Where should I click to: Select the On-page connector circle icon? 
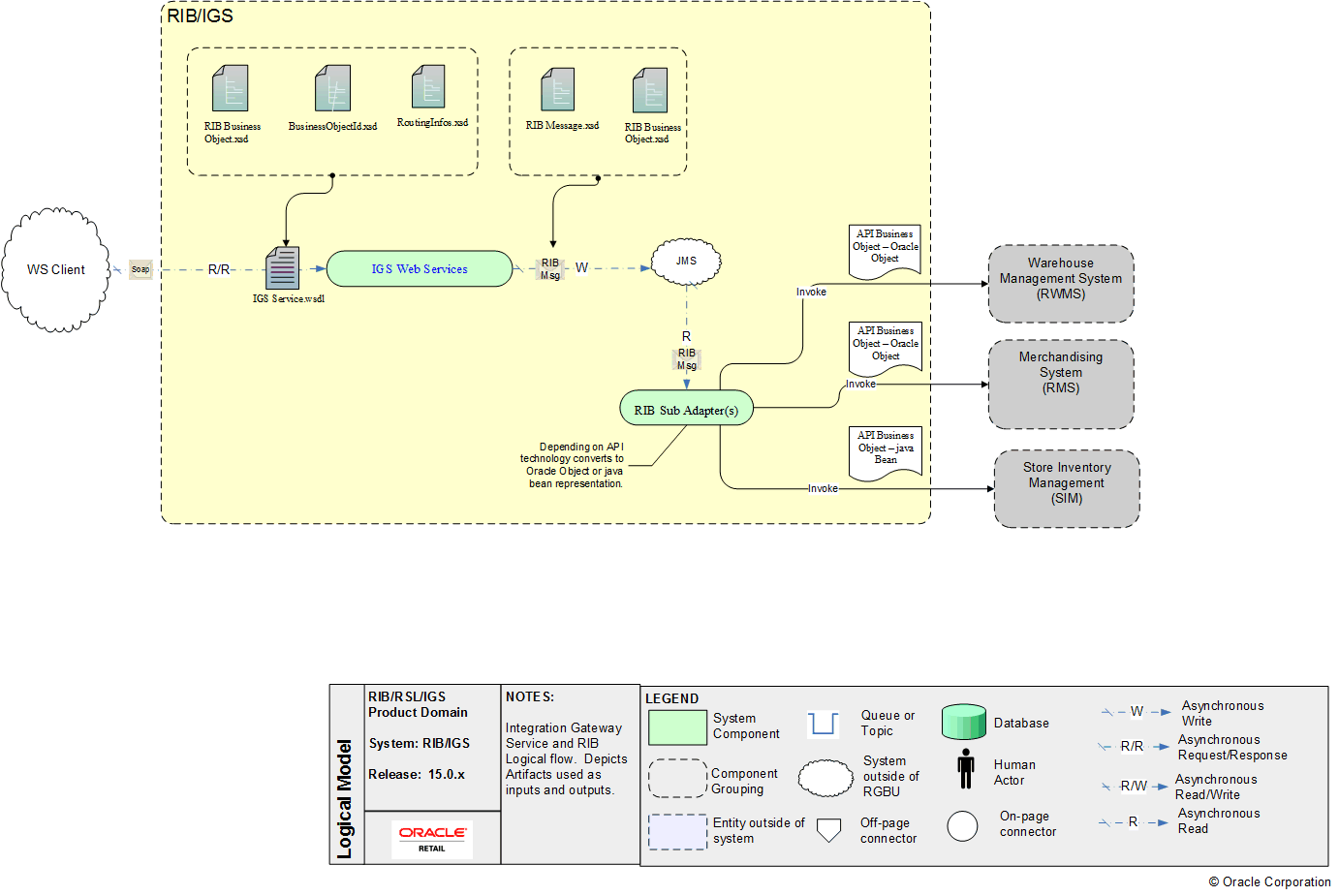[962, 825]
